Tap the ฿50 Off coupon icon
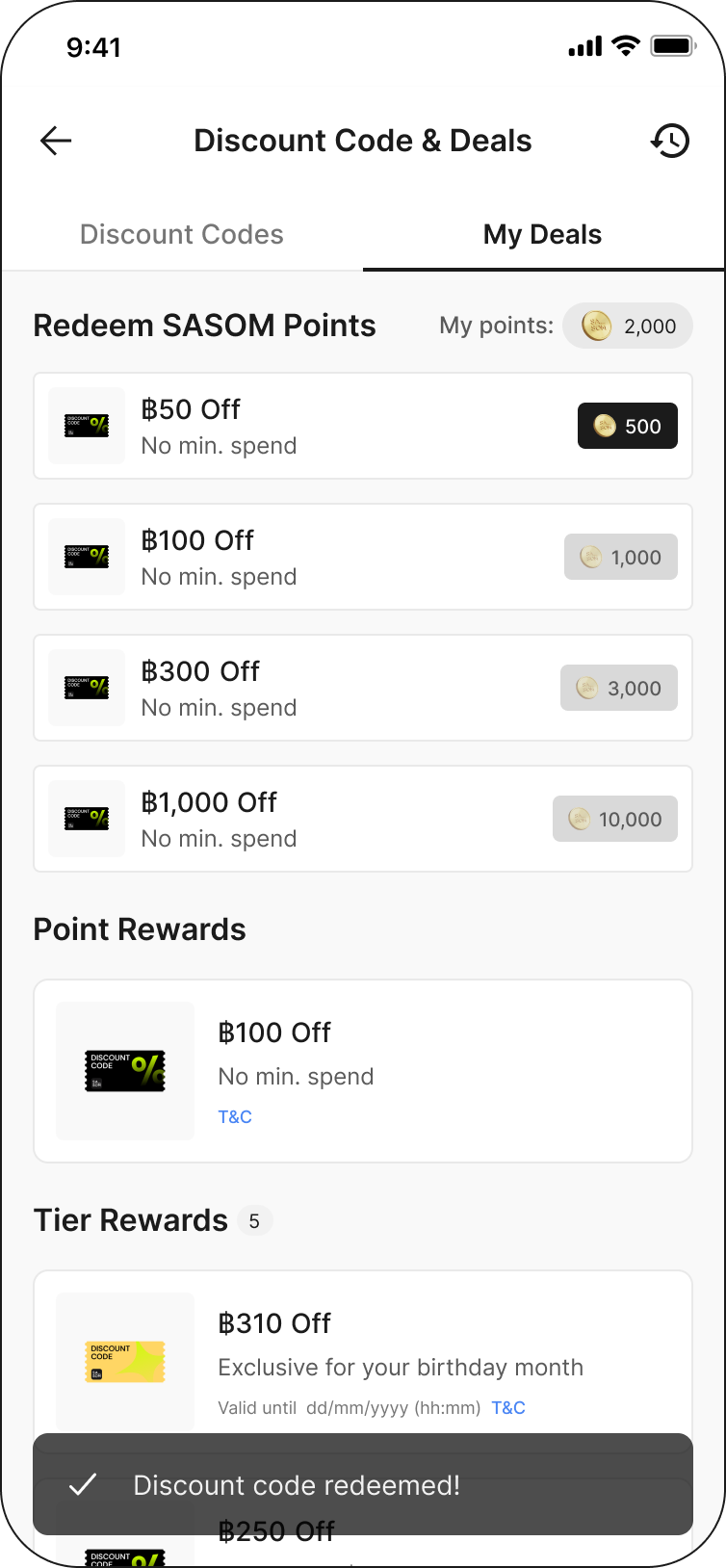This screenshot has width=726, height=1568. click(x=87, y=426)
